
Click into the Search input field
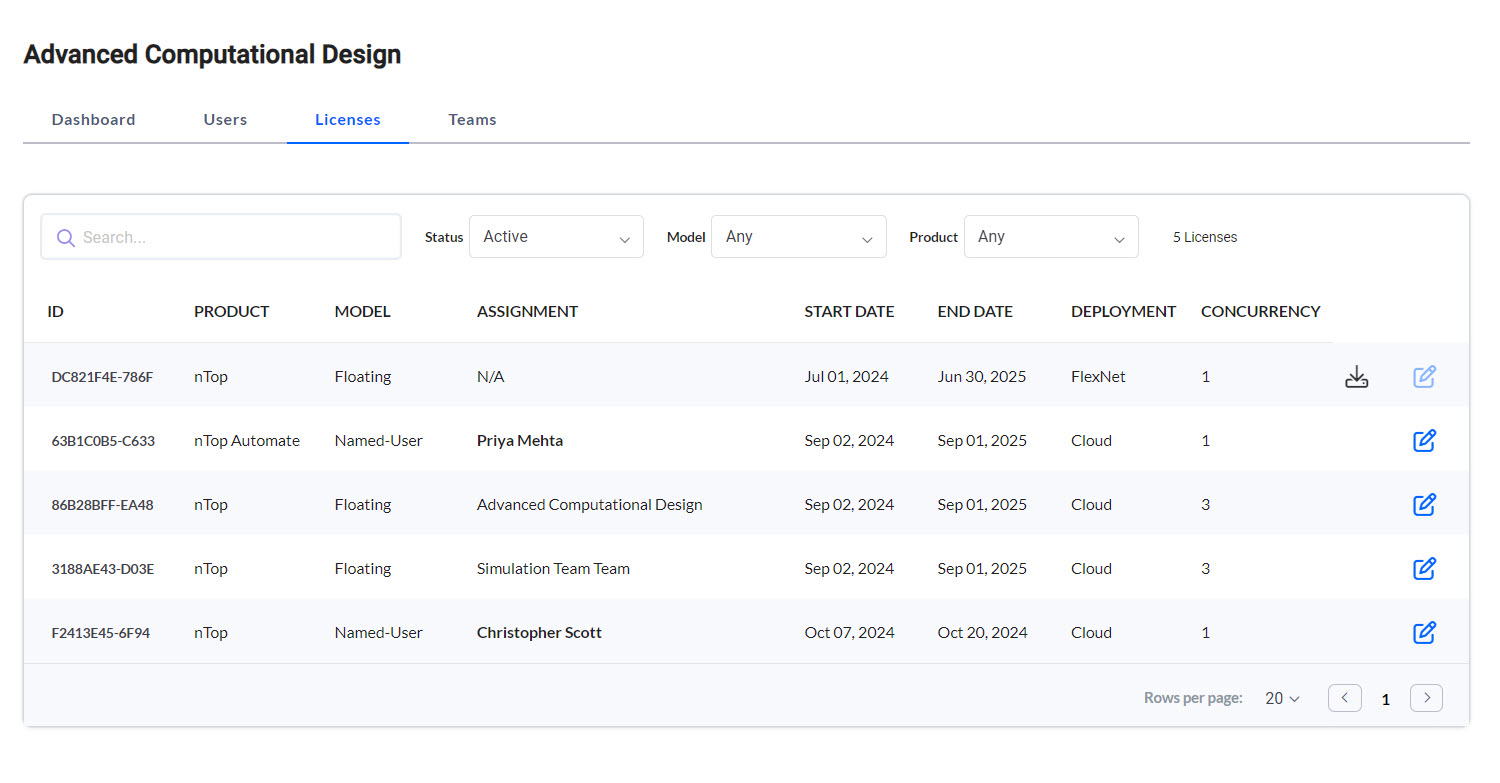221,237
